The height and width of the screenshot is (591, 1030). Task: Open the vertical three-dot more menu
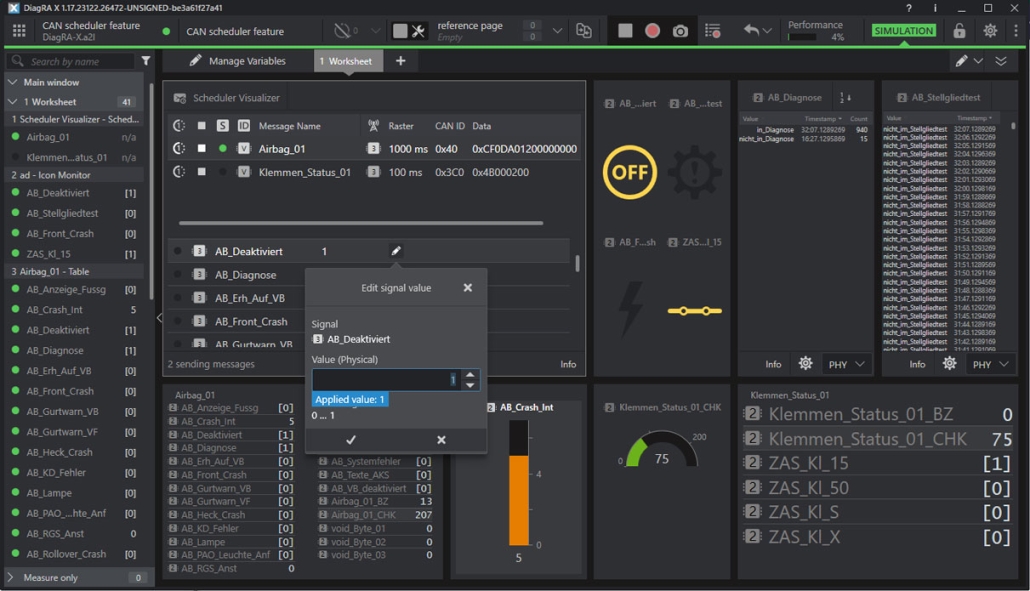coord(1016,31)
